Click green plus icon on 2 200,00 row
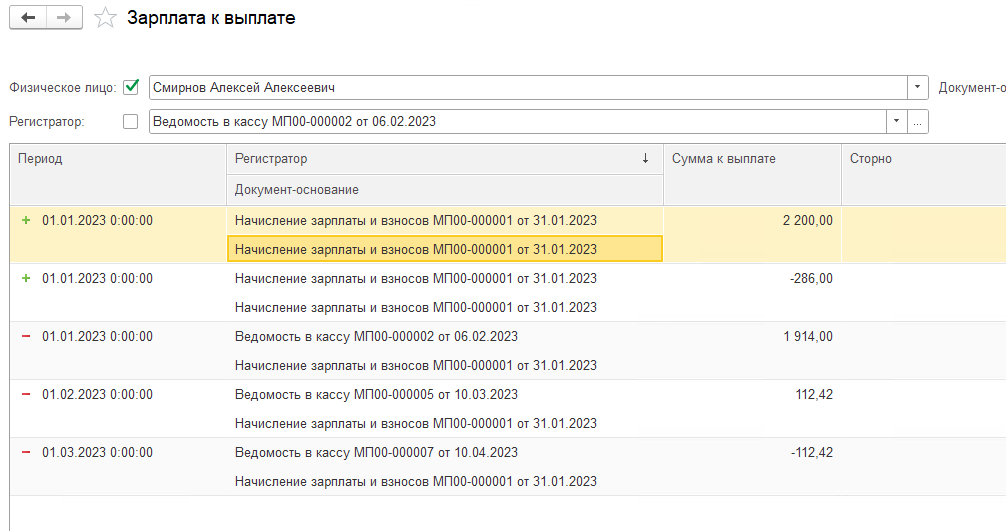The height and width of the screenshot is (531, 1006). tap(26, 220)
